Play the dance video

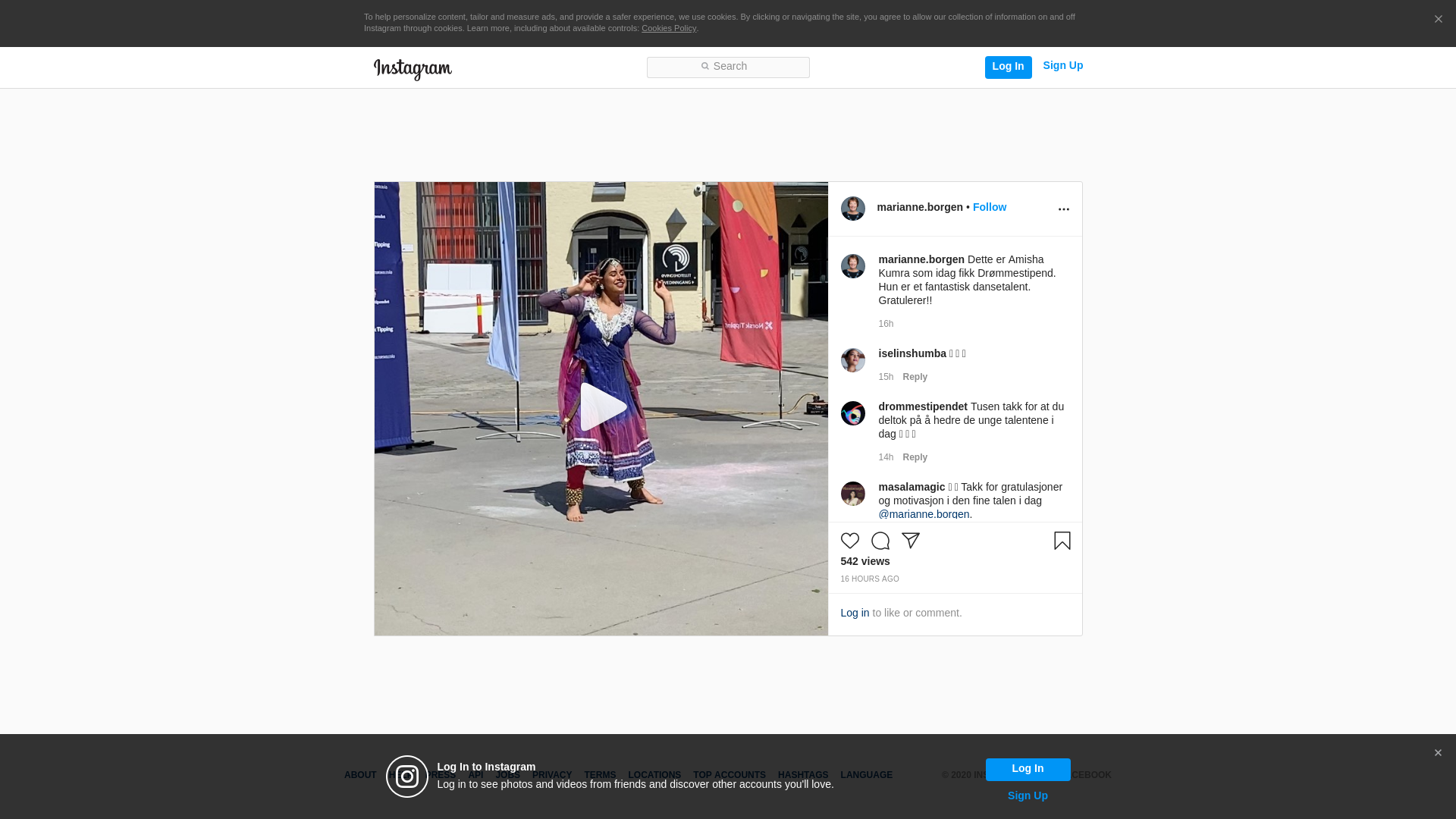coord(602,407)
